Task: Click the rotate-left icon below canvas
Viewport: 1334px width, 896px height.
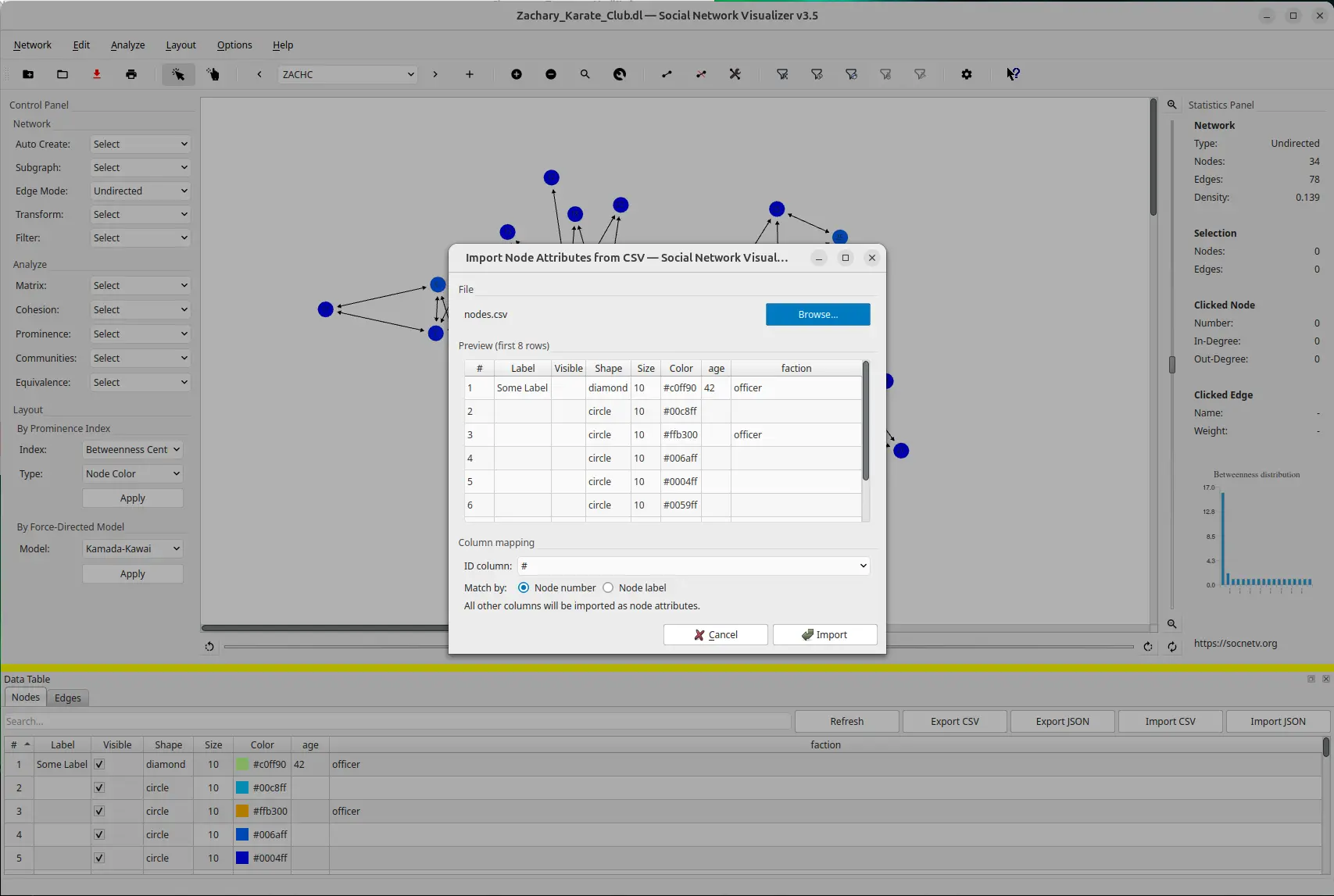Action: (209, 646)
